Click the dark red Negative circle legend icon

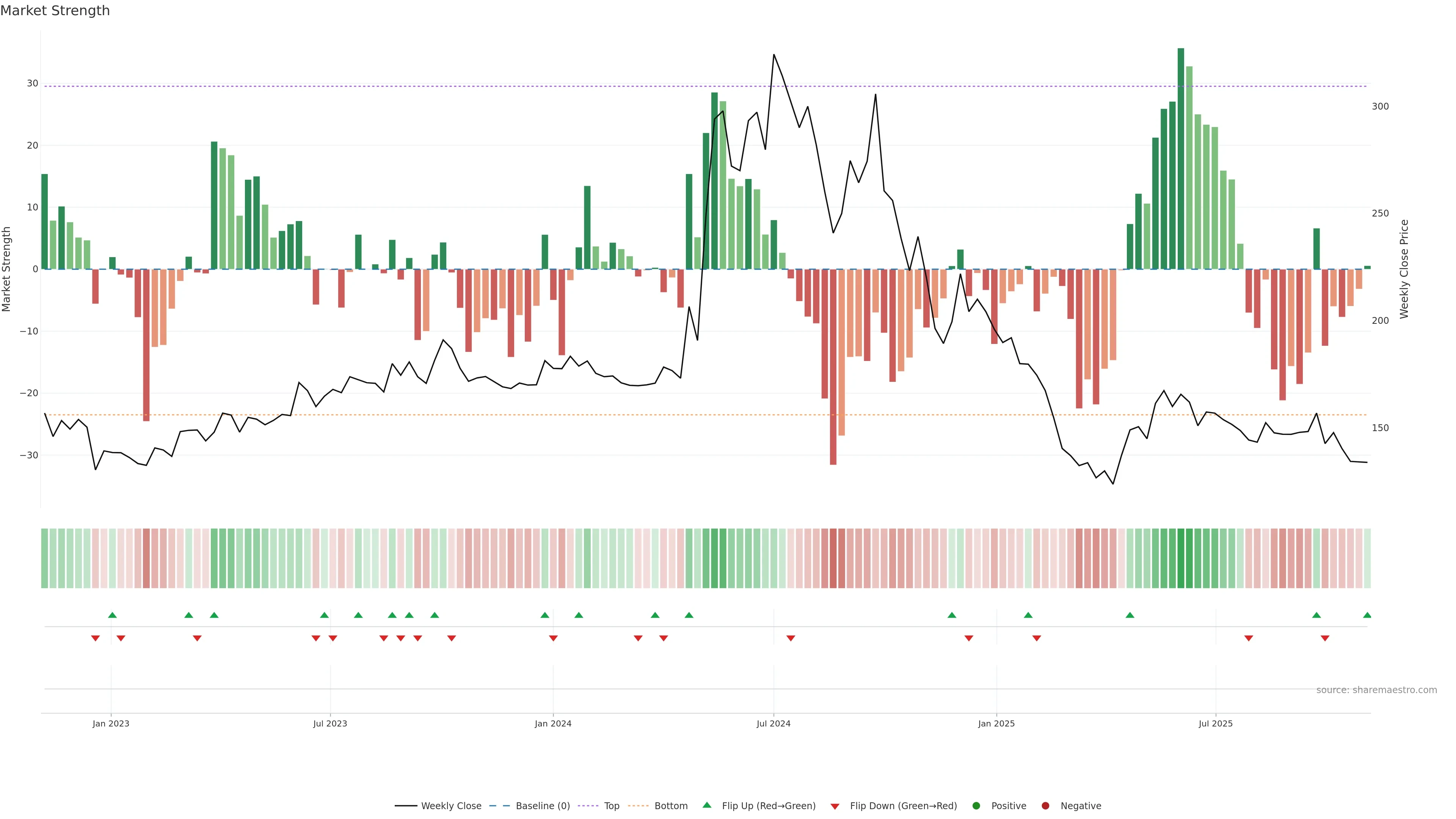tap(1045, 805)
